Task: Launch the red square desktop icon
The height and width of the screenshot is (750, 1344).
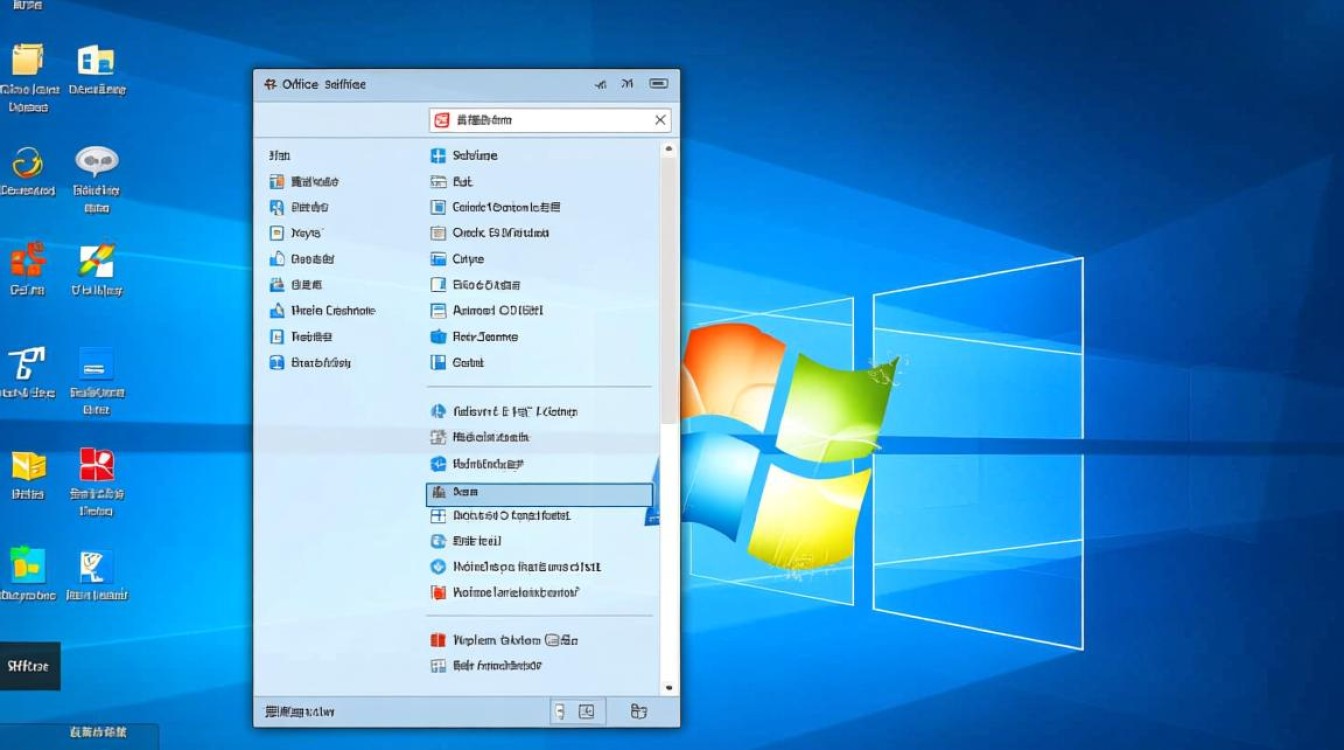Action: pos(96,465)
